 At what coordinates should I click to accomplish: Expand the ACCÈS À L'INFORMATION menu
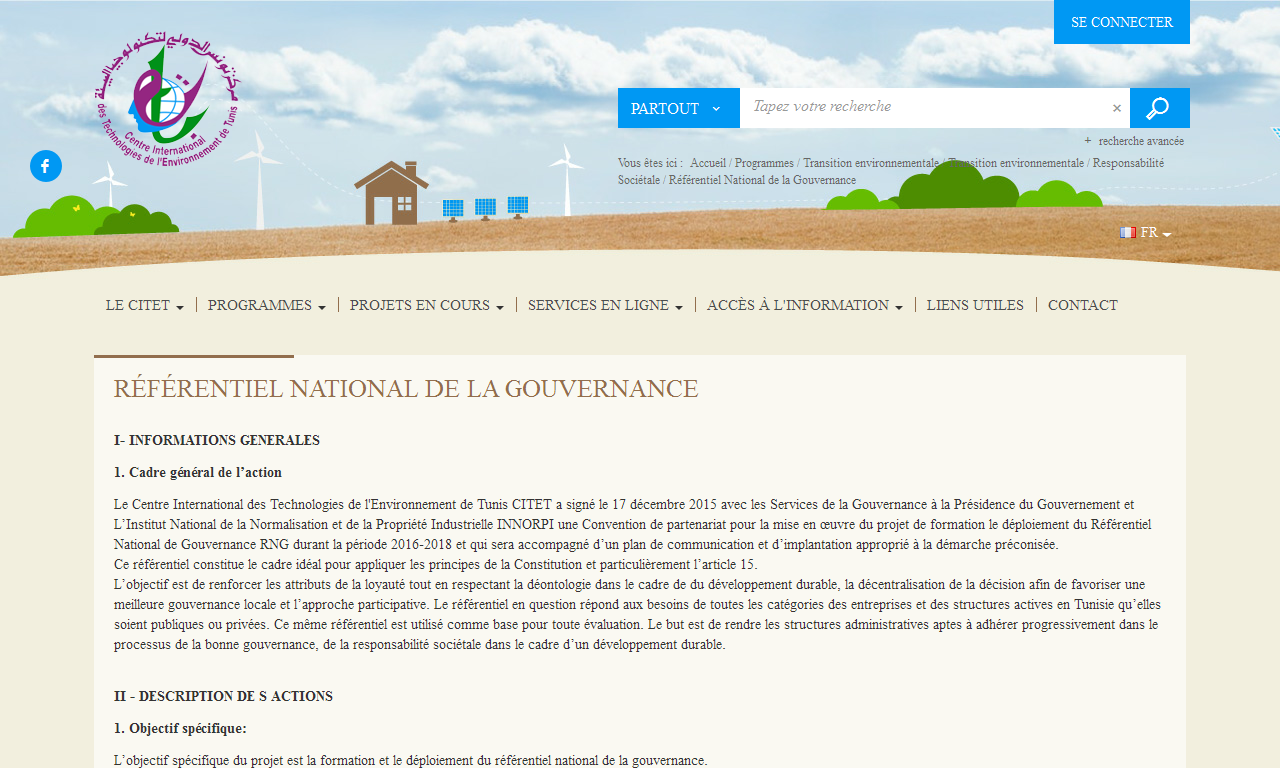coord(805,305)
